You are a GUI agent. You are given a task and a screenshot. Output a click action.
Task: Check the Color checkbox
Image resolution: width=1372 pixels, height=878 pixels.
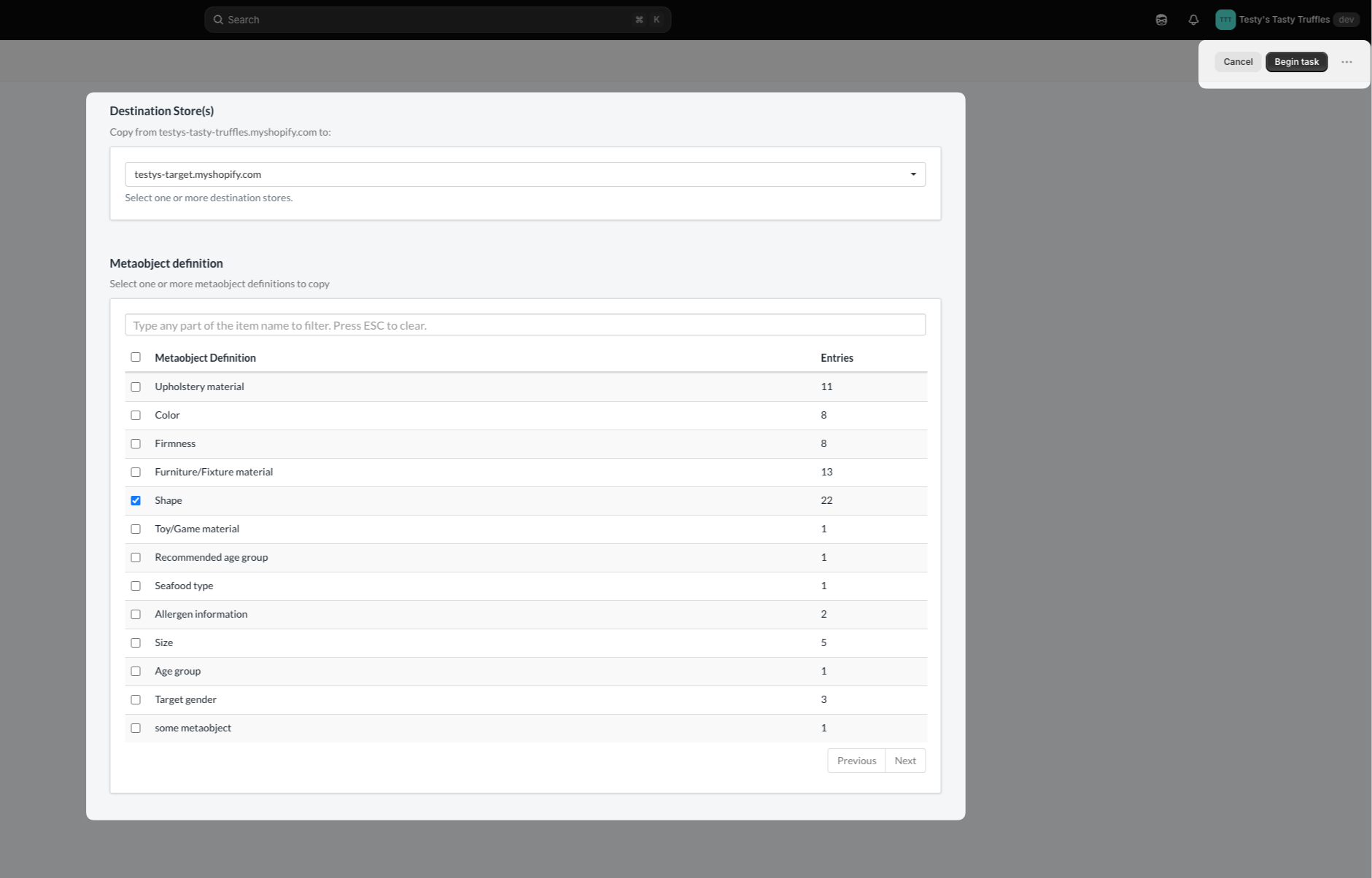tap(136, 415)
